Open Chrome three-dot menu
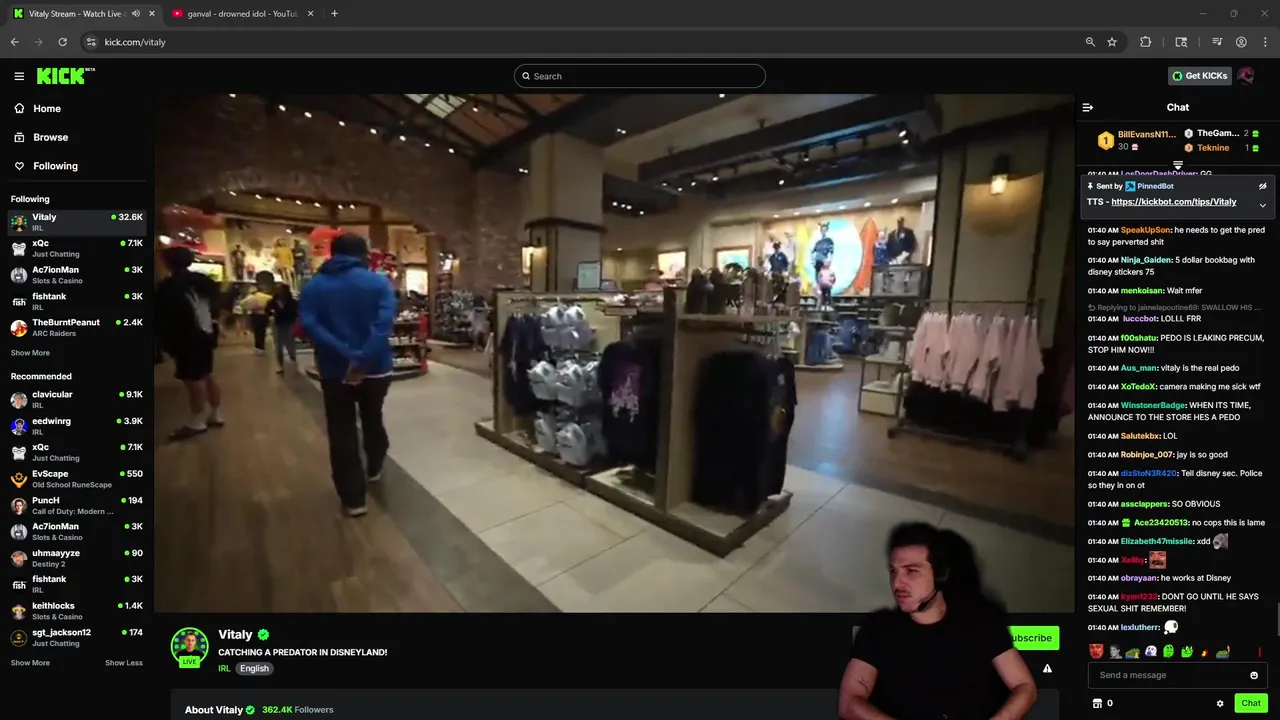Image resolution: width=1280 pixels, height=720 pixels. coord(1265,42)
